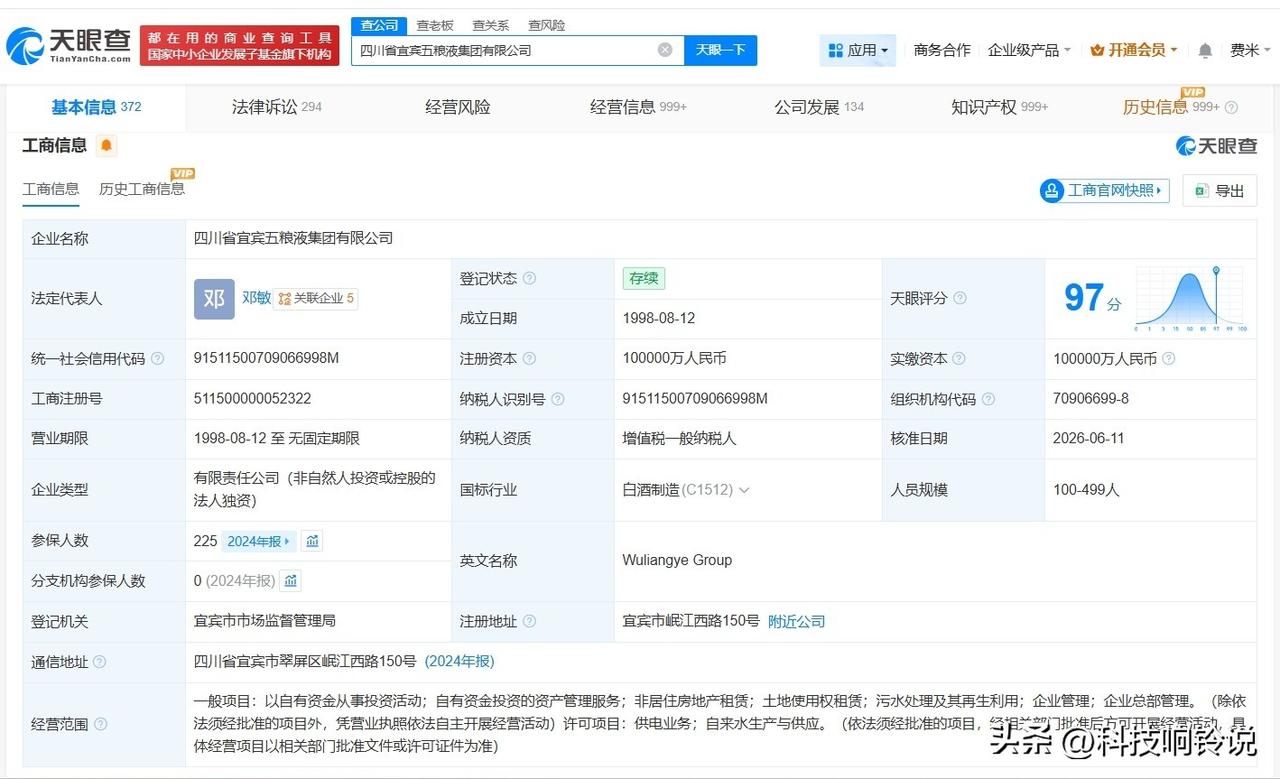Click help icon next to 天眼评分
The image size is (1280, 779).
tap(960, 298)
